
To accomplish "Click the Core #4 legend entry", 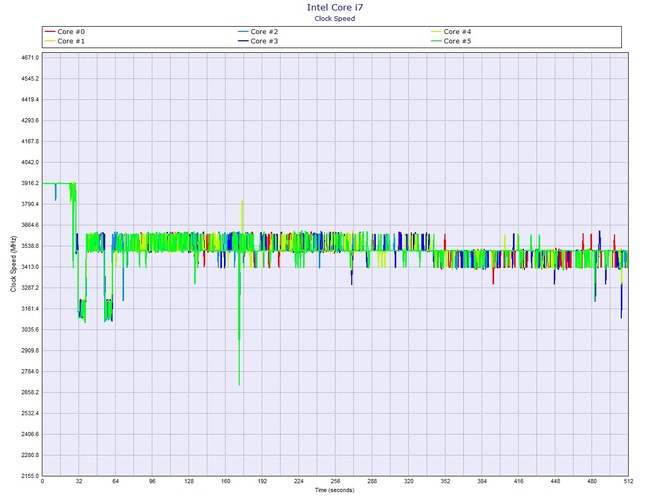I will [451, 32].
